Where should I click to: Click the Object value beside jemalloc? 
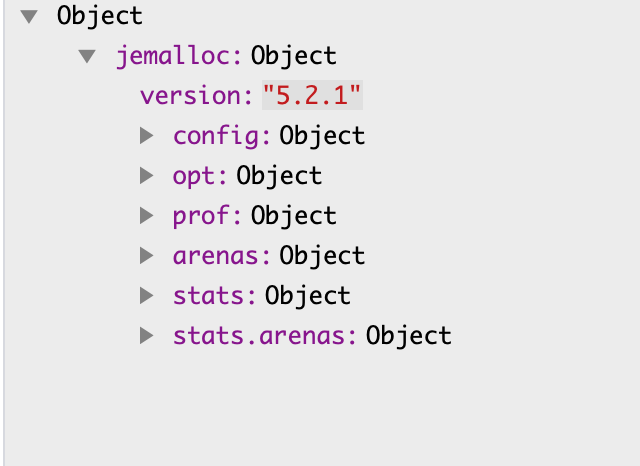click(294, 56)
